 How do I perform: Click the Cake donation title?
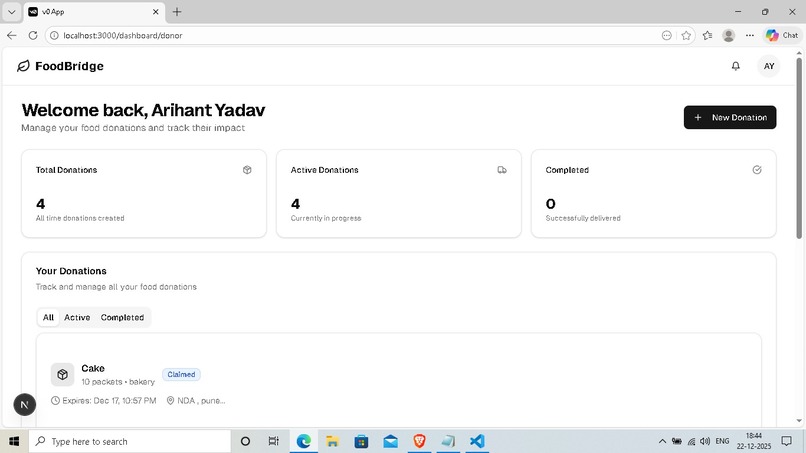click(93, 368)
